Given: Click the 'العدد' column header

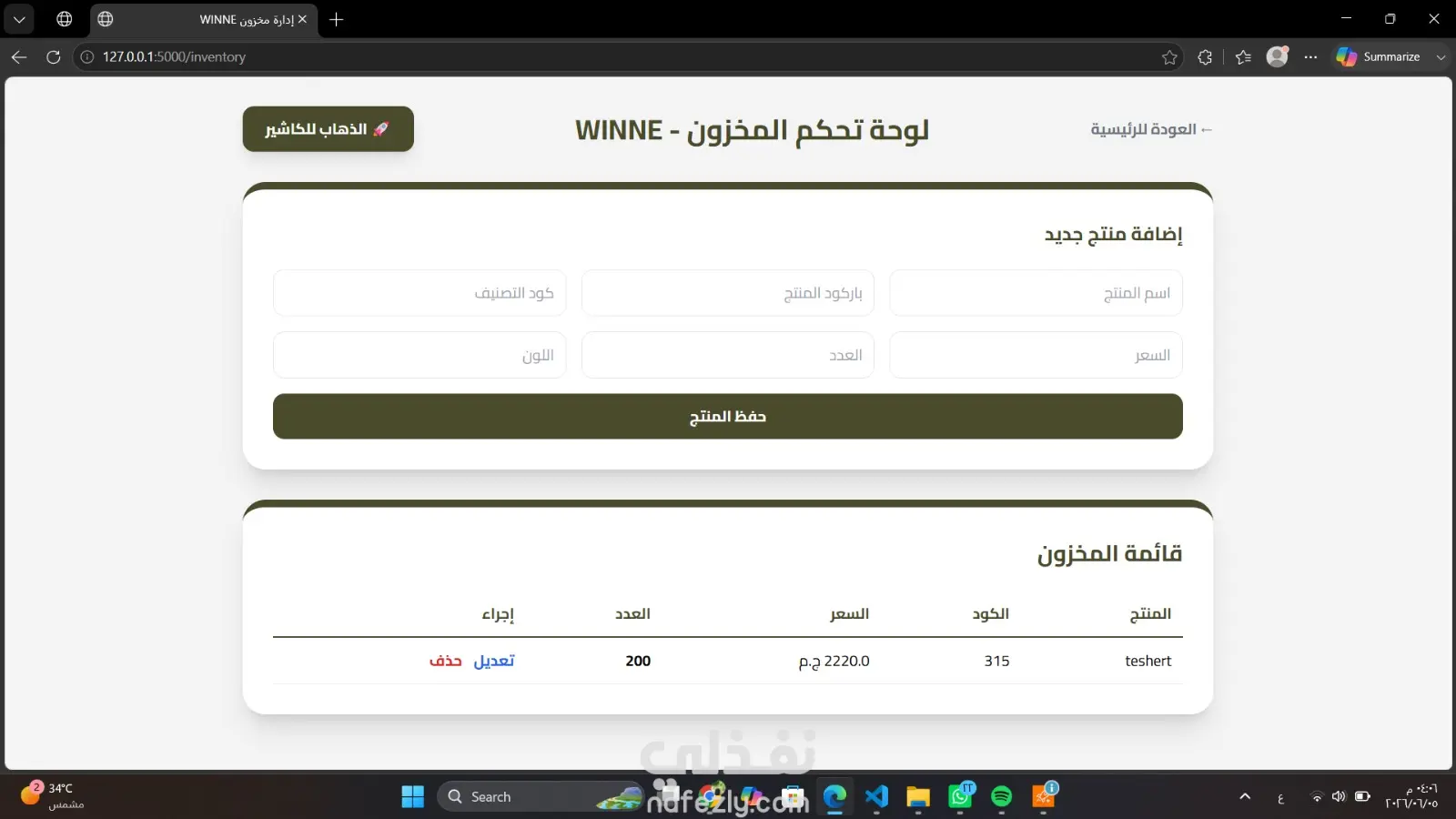Looking at the screenshot, I should coord(633,614).
